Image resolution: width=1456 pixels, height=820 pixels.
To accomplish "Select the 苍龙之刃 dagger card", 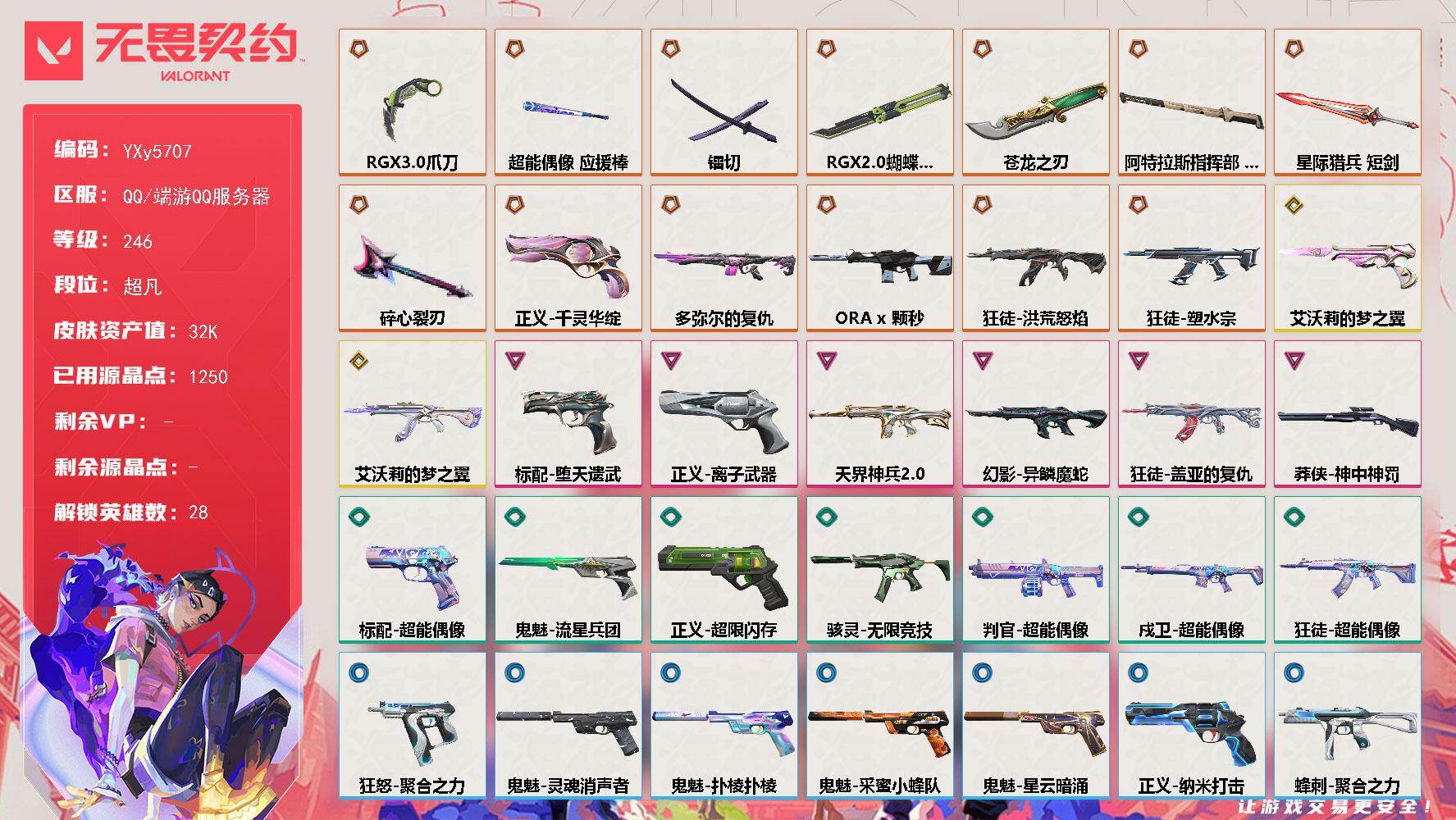I will [1035, 102].
